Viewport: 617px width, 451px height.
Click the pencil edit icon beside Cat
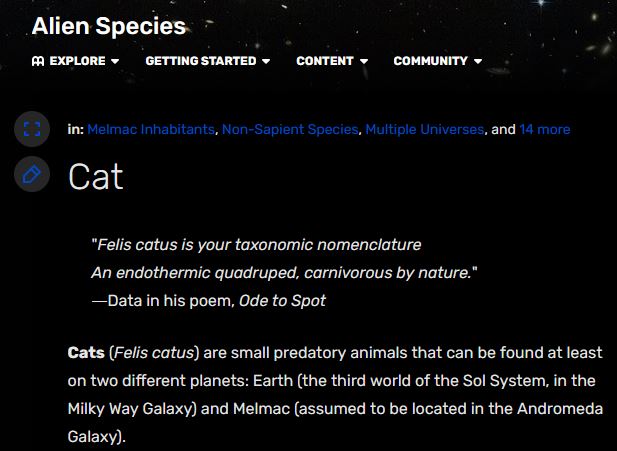click(31, 175)
